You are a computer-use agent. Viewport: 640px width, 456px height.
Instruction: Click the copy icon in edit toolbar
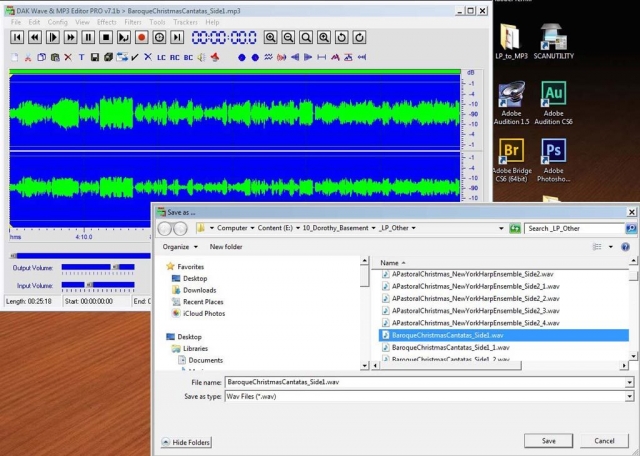pos(41,58)
